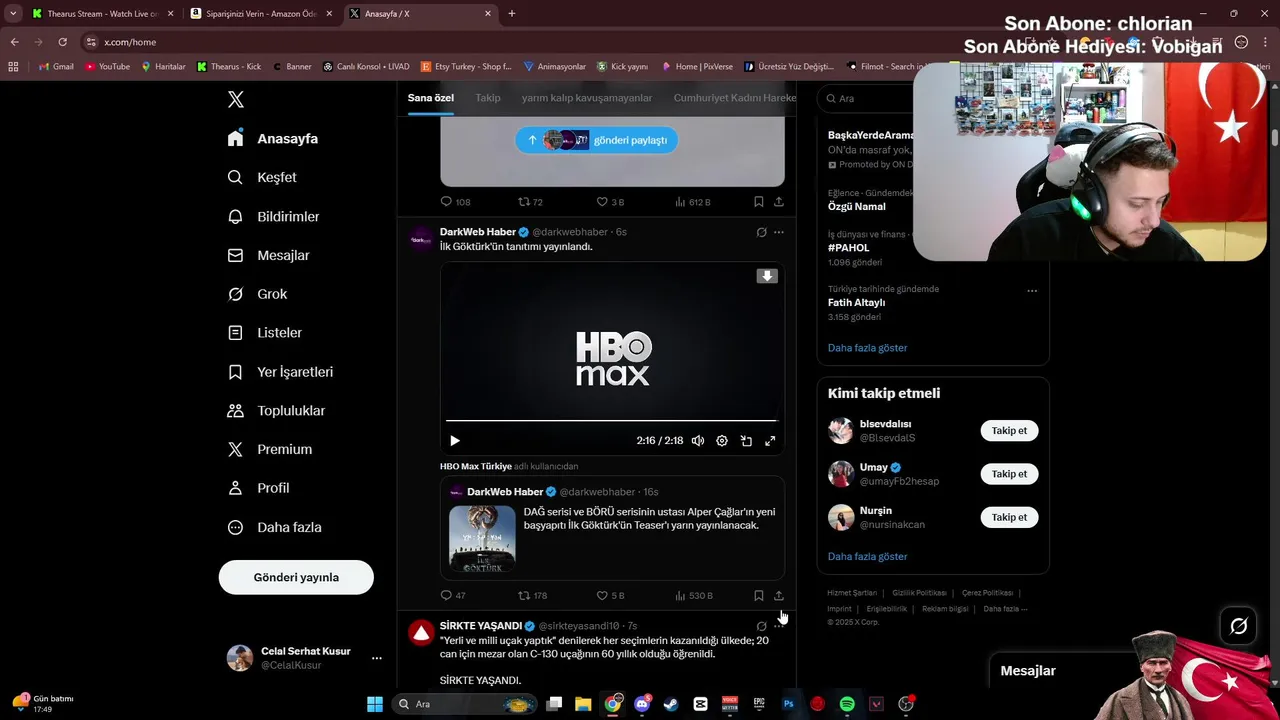
Task: Open Profil page
Action: (x=258, y=488)
